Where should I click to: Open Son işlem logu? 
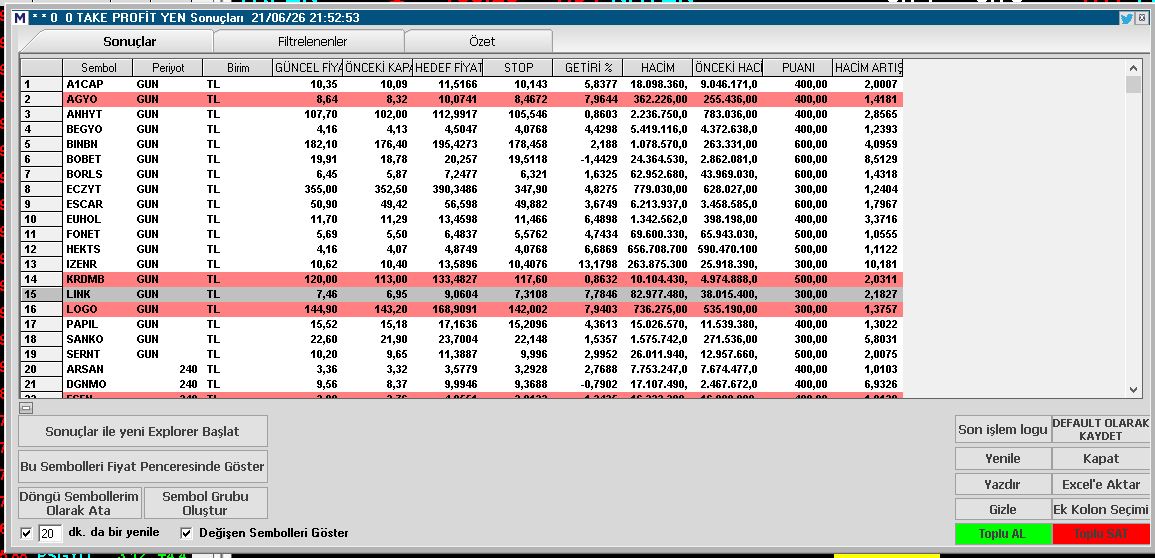pos(1003,429)
